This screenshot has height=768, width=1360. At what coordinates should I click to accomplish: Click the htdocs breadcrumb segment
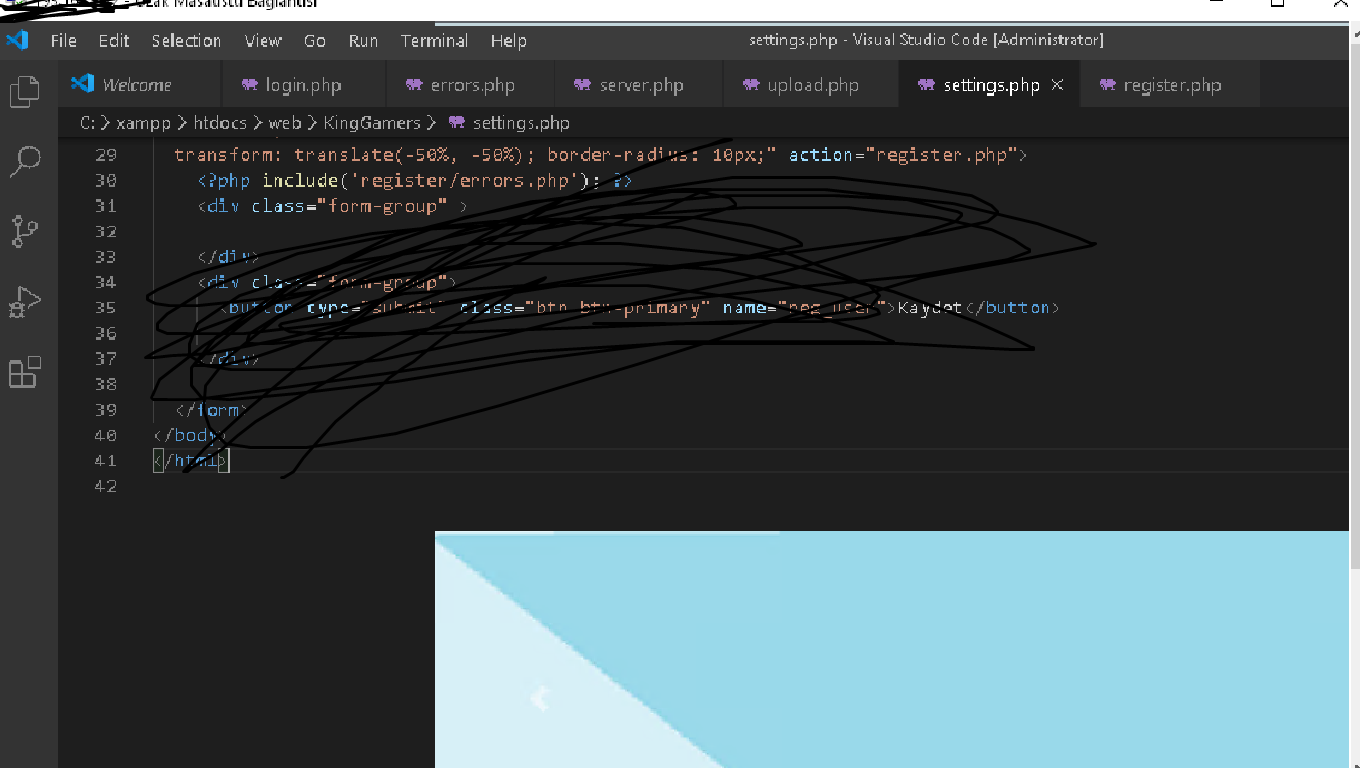219,123
